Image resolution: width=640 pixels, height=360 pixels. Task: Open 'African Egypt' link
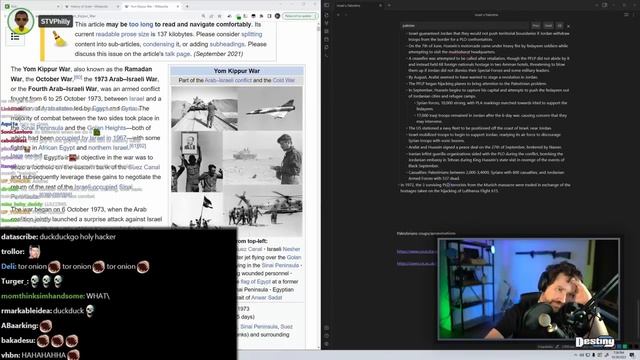click(x=56, y=148)
